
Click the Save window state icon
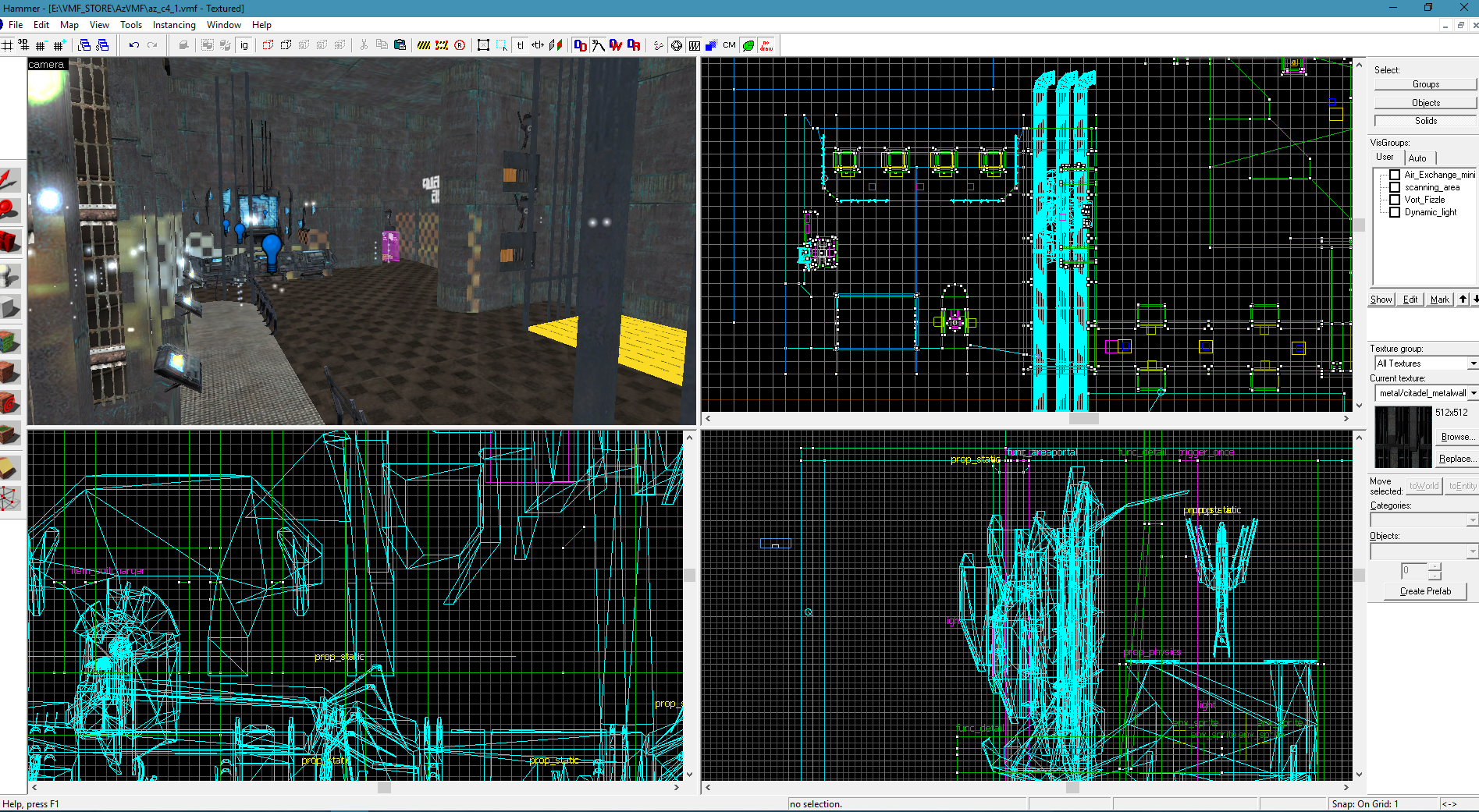(102, 45)
